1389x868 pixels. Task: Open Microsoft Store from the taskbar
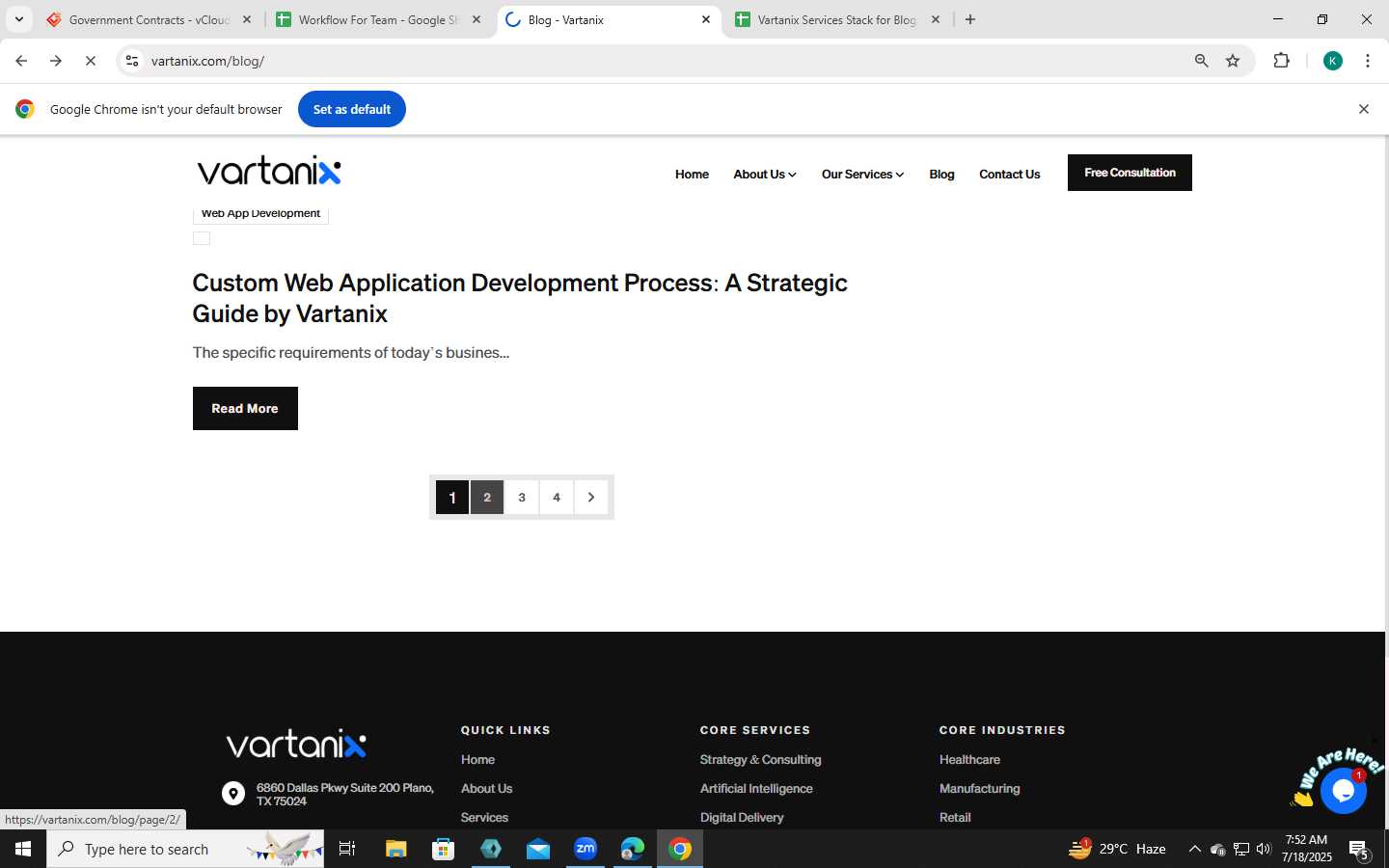[x=443, y=849]
